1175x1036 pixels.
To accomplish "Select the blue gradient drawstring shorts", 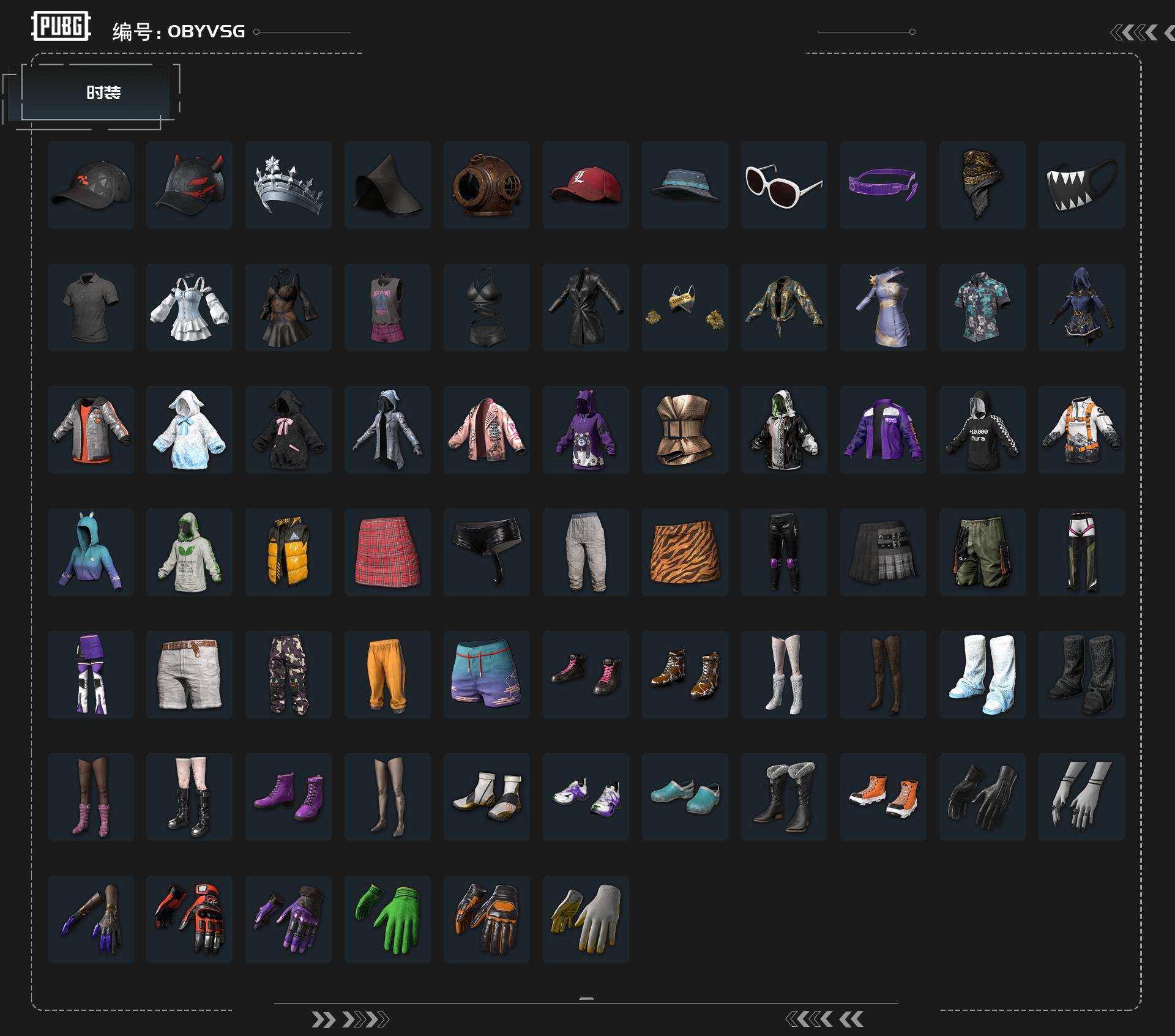I will [x=487, y=674].
